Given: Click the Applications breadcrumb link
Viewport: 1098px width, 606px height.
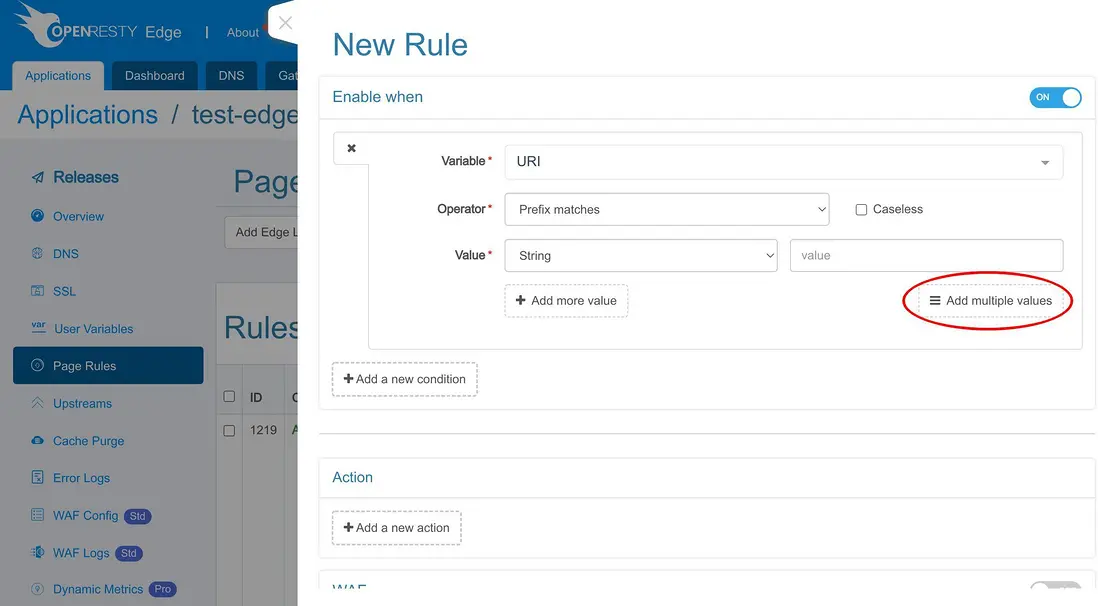Looking at the screenshot, I should 88,114.
